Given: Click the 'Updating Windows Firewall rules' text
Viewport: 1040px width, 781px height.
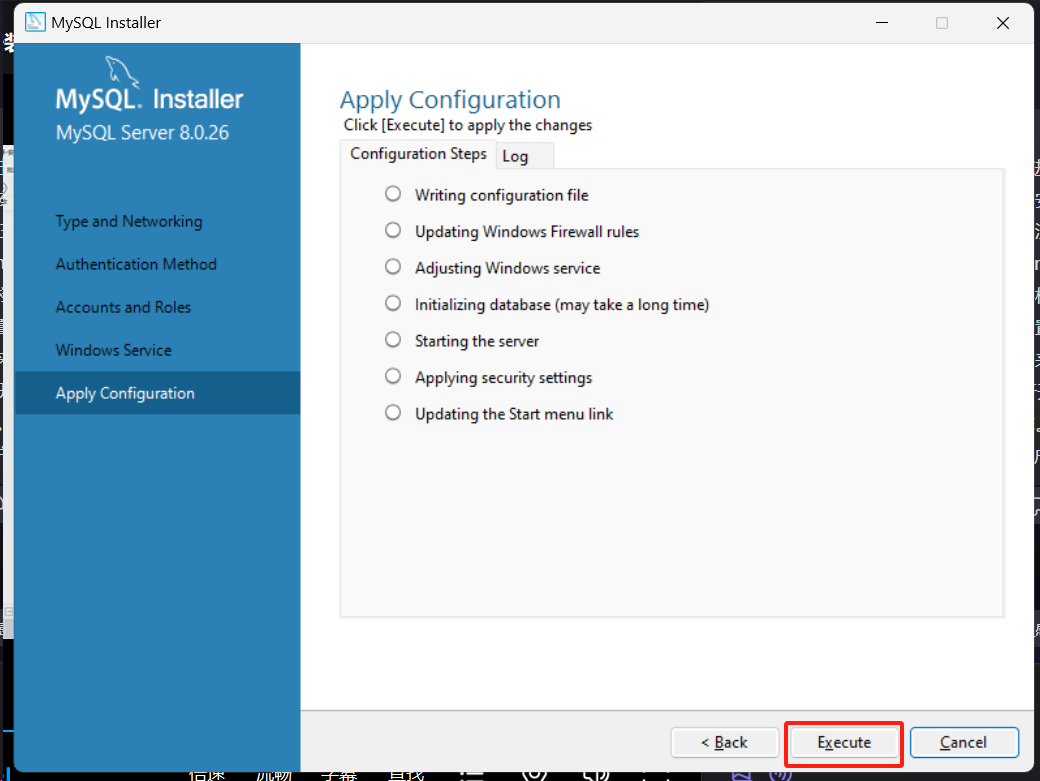Looking at the screenshot, I should coord(527,232).
